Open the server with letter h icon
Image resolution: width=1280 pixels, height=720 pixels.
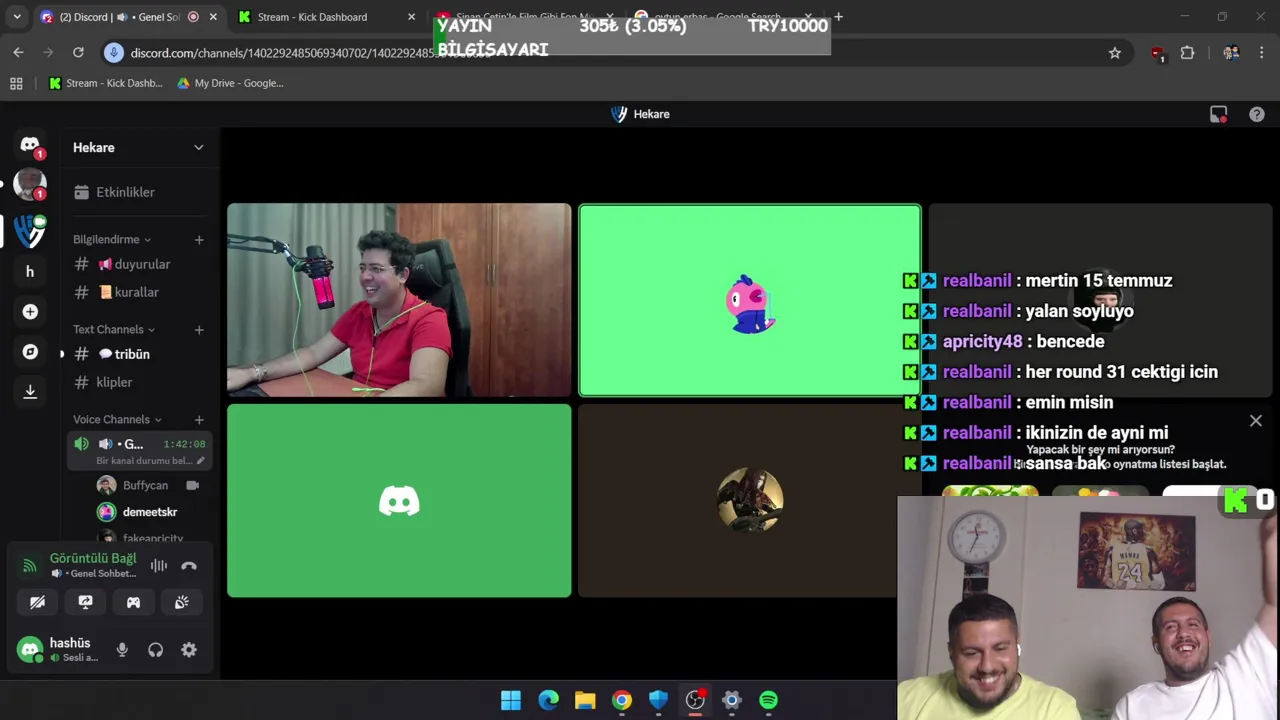[x=30, y=271]
